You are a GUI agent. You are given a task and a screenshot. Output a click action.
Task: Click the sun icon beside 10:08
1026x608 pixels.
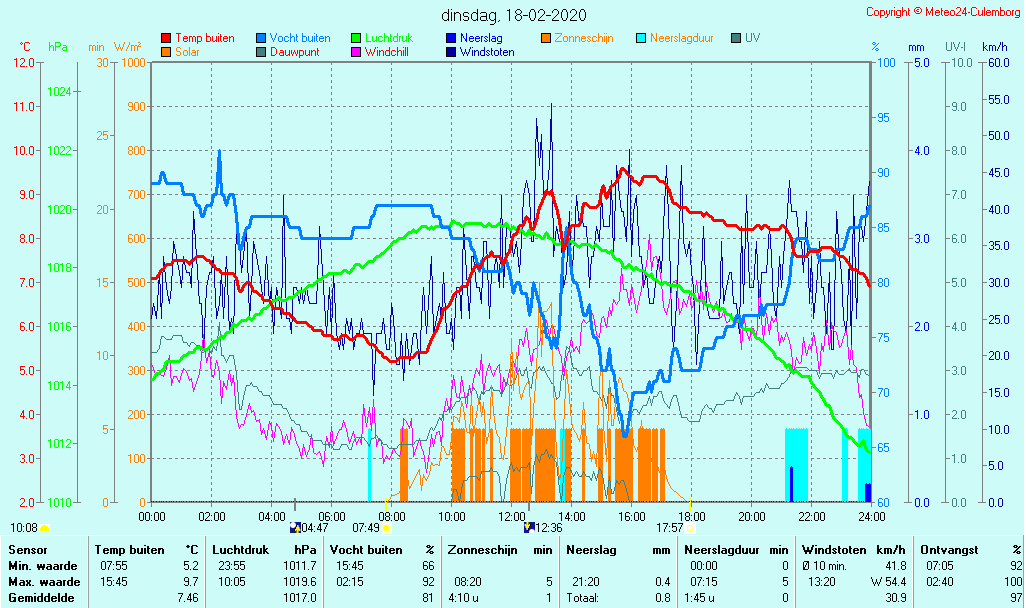coord(45,527)
